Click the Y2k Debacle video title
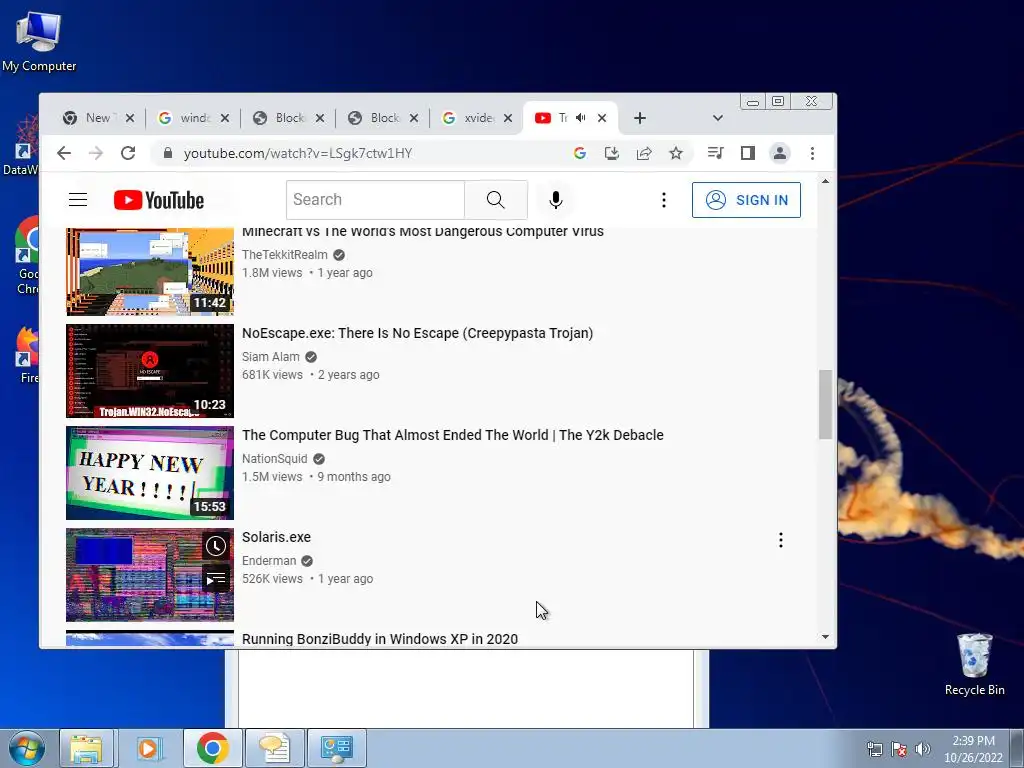The width and height of the screenshot is (1024, 768). pyautogui.click(x=453, y=435)
